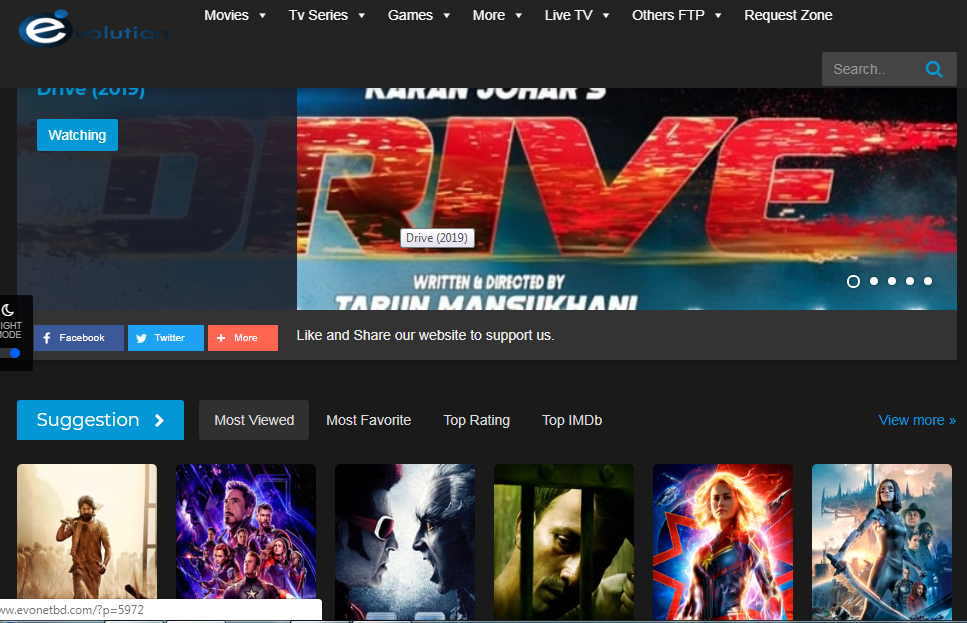
Task: Share the site on Twitter
Action: coord(166,338)
